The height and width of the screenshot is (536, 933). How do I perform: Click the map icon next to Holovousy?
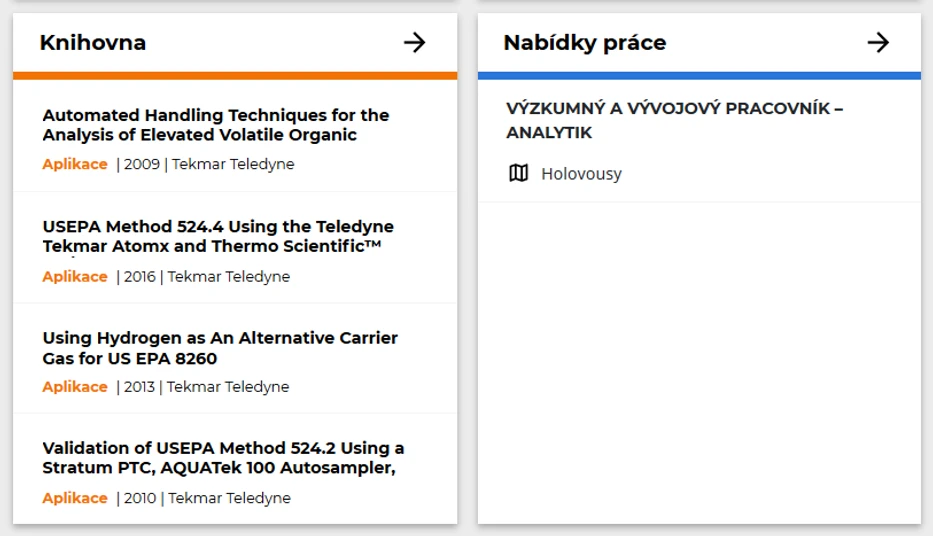pyautogui.click(x=518, y=174)
